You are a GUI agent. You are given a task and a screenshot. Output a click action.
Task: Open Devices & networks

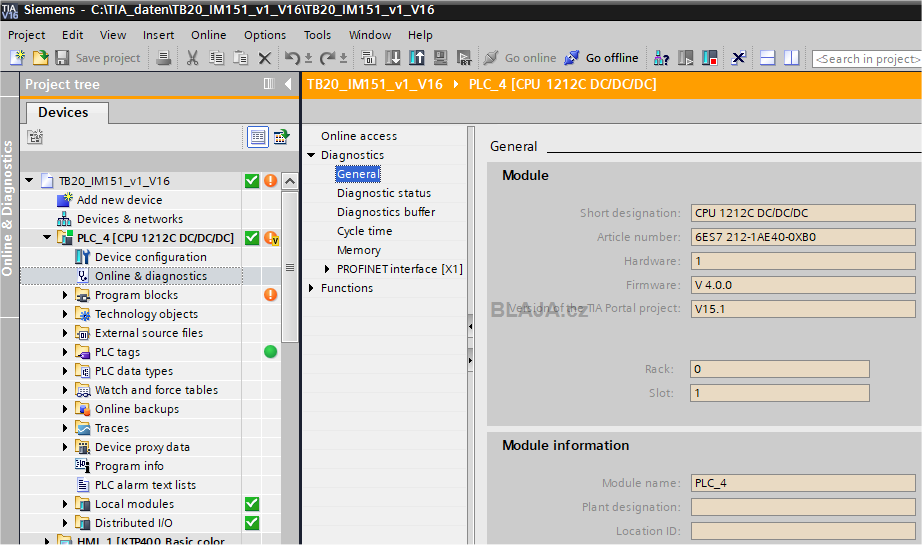130,219
